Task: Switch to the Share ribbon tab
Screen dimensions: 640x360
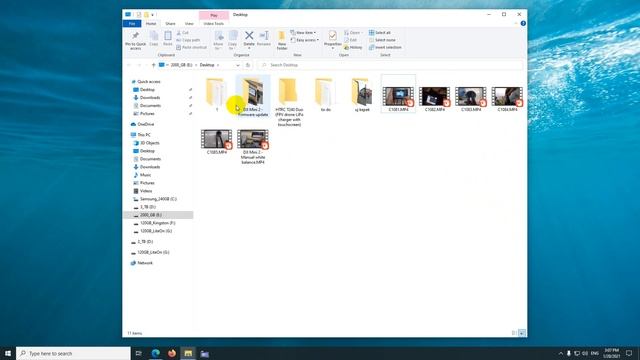Action: [170, 24]
